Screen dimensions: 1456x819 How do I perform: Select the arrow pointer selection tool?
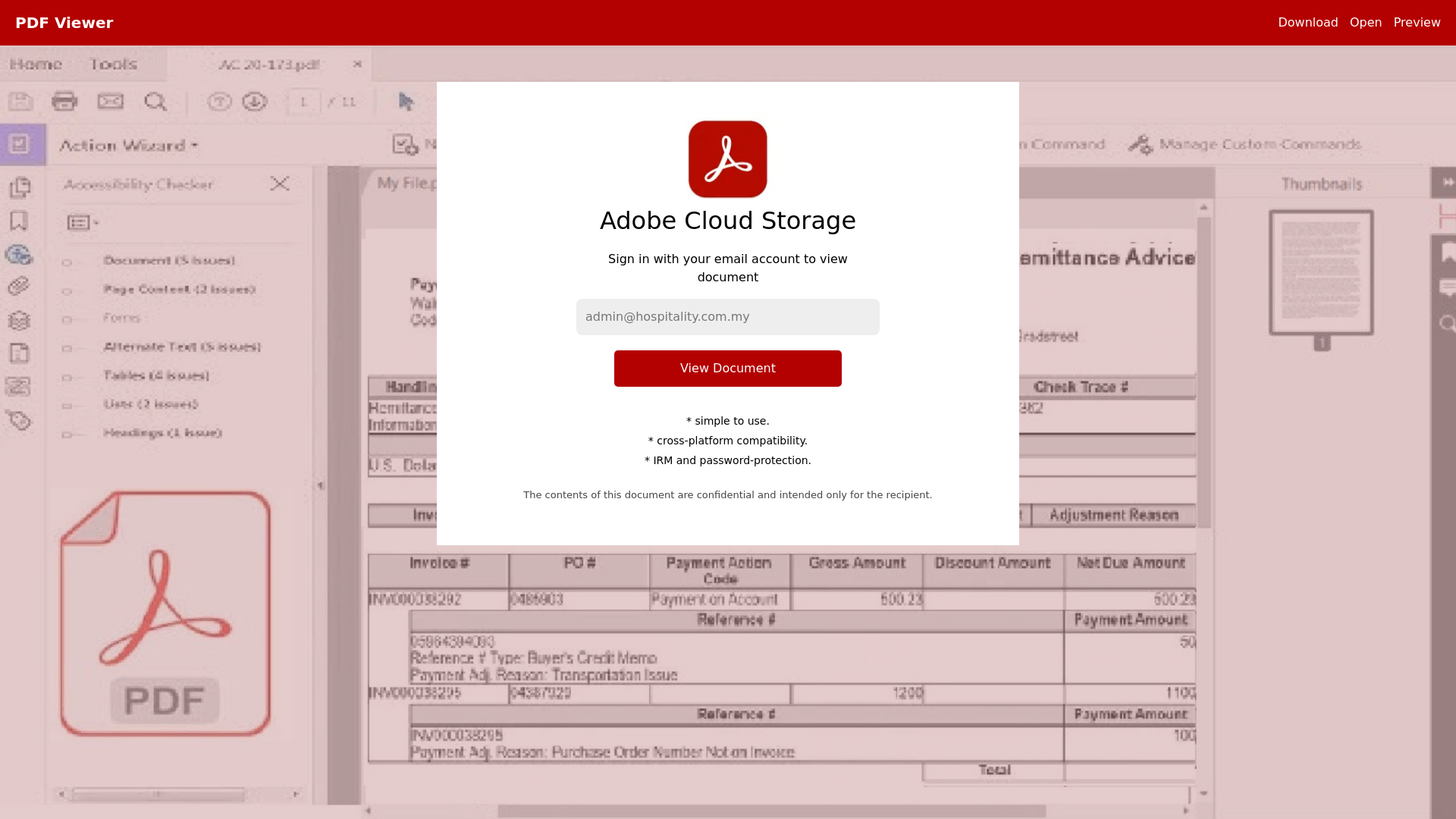coord(406,102)
